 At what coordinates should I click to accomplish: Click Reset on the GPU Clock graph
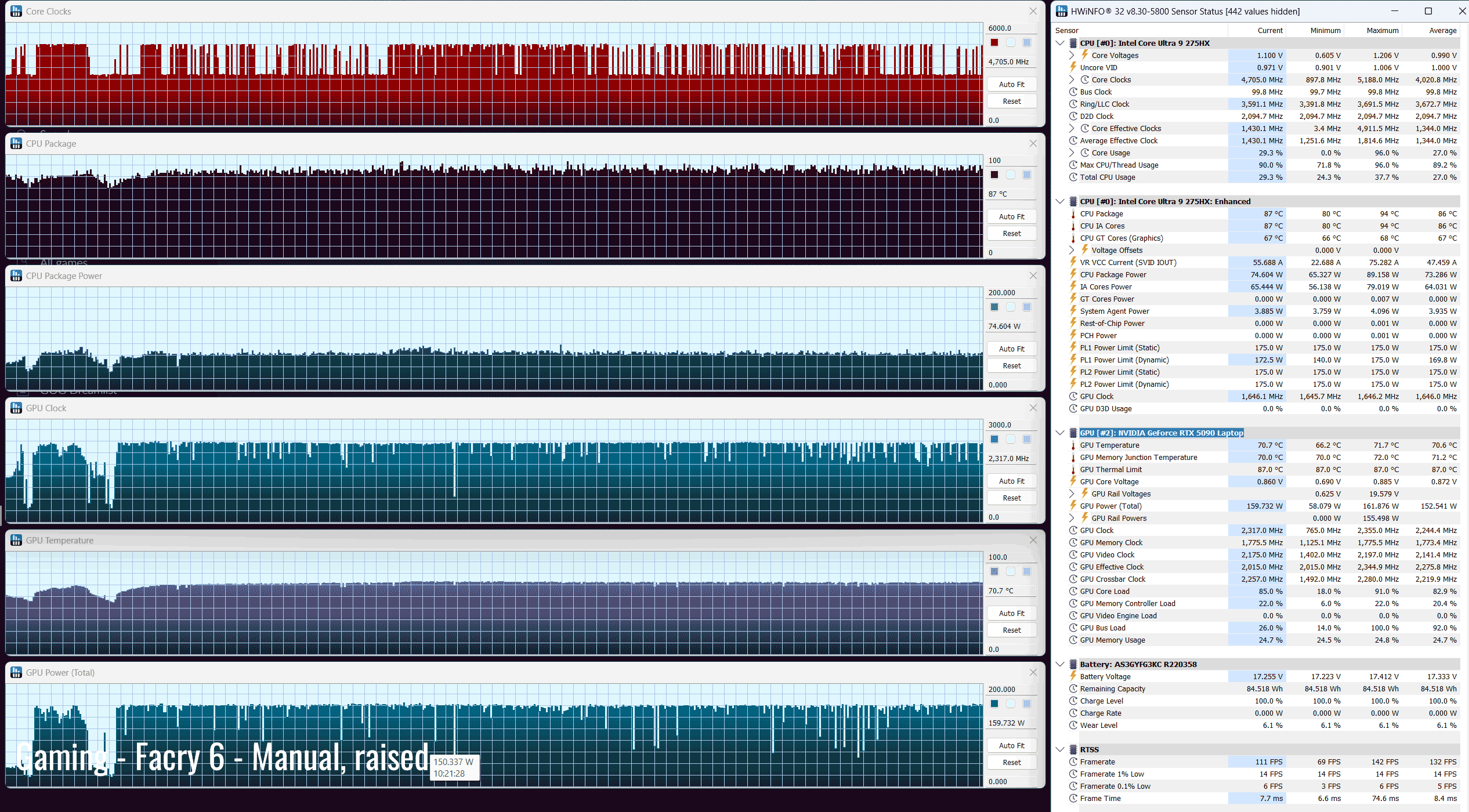[x=1012, y=498]
